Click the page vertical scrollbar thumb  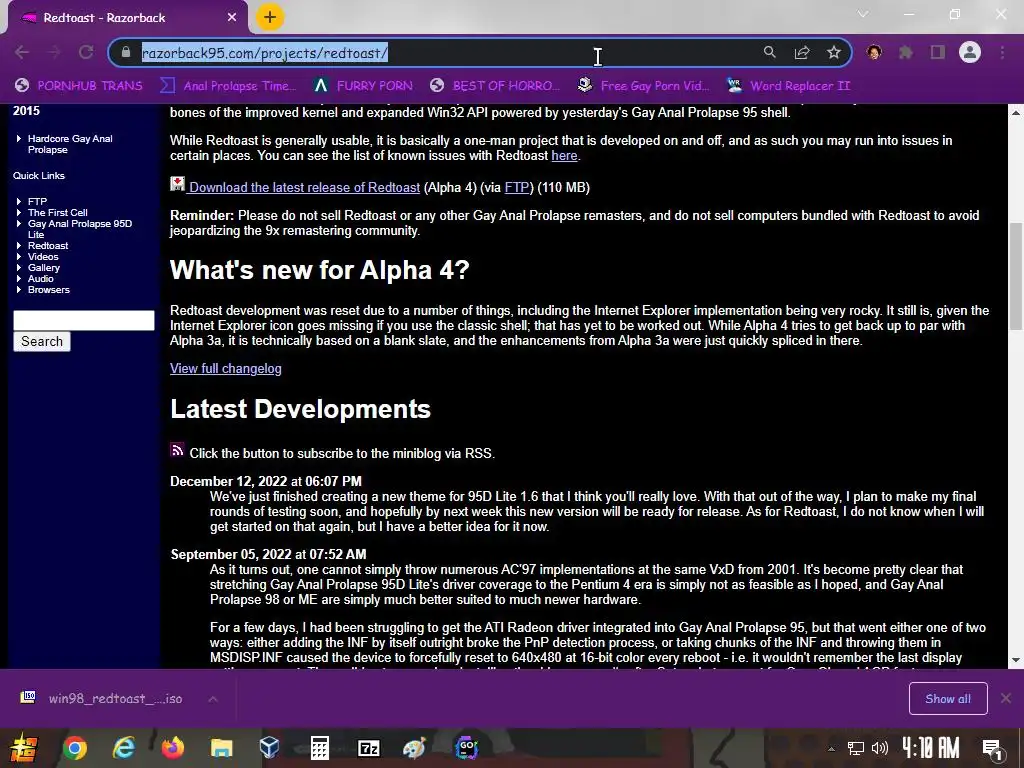(x=1016, y=277)
